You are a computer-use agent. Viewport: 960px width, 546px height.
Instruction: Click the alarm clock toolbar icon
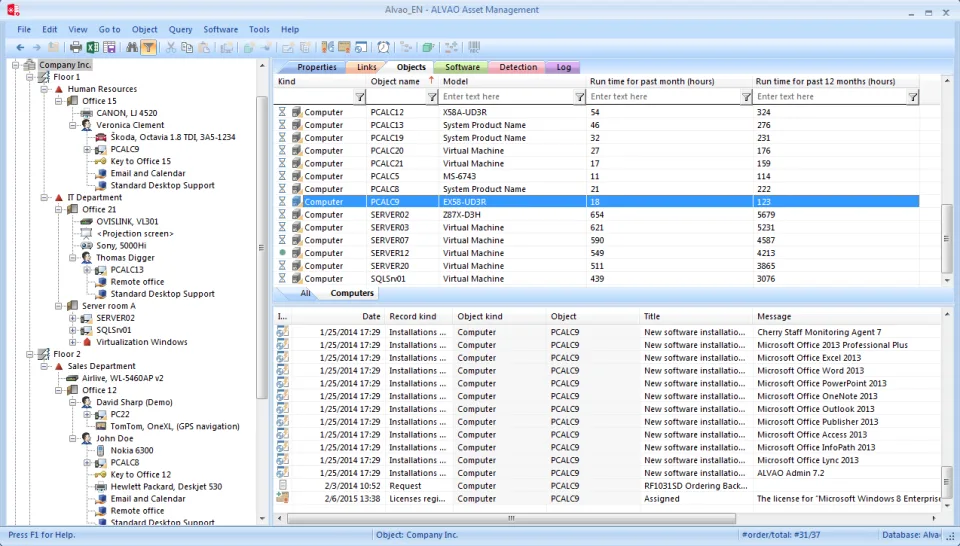click(383, 47)
